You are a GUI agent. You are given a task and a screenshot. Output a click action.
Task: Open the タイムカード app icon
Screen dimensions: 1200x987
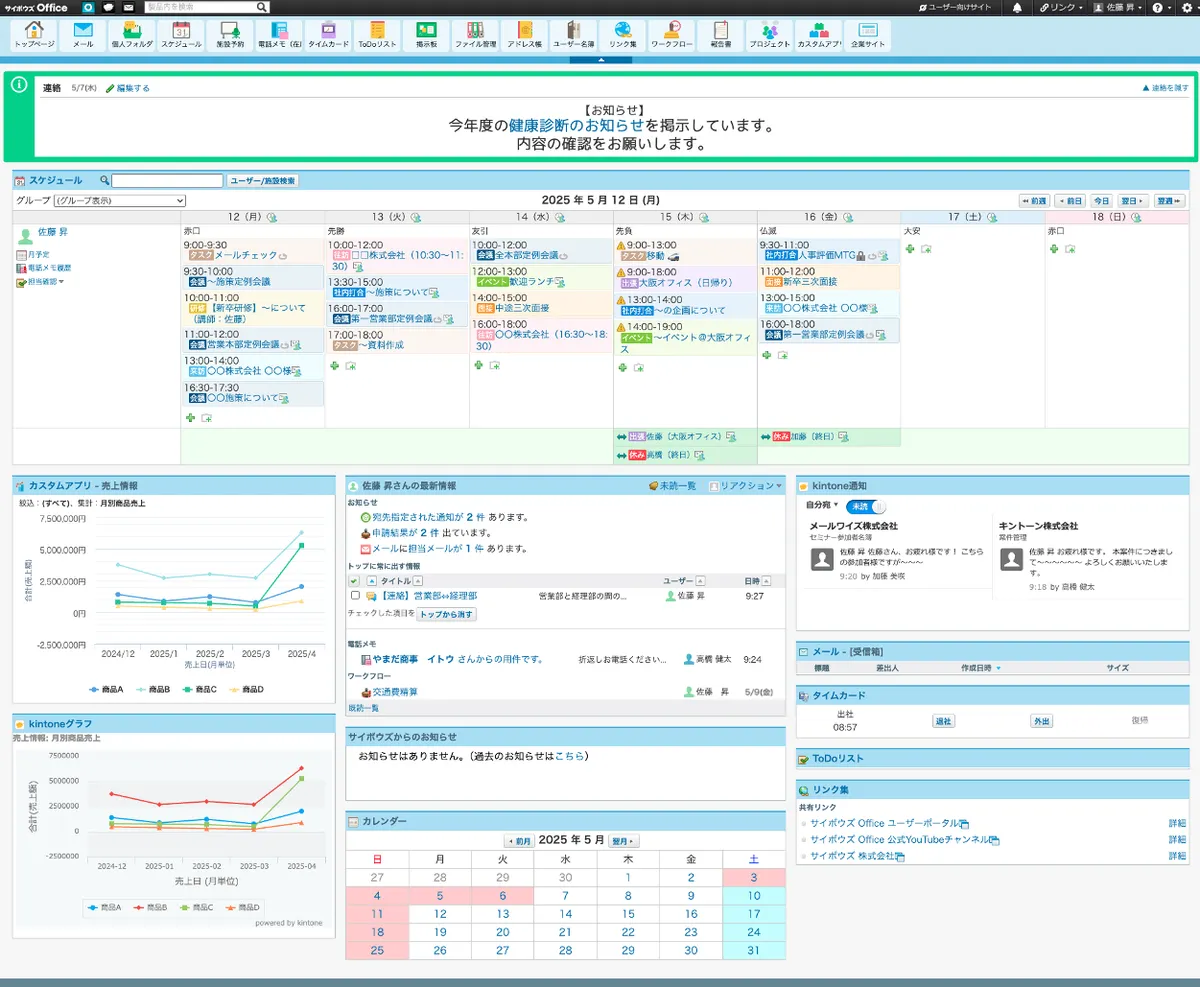(328, 35)
